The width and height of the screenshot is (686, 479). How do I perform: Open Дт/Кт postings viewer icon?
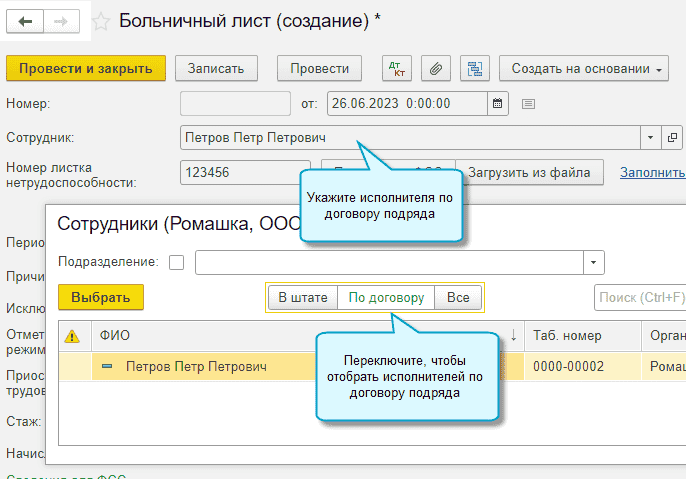[397, 68]
